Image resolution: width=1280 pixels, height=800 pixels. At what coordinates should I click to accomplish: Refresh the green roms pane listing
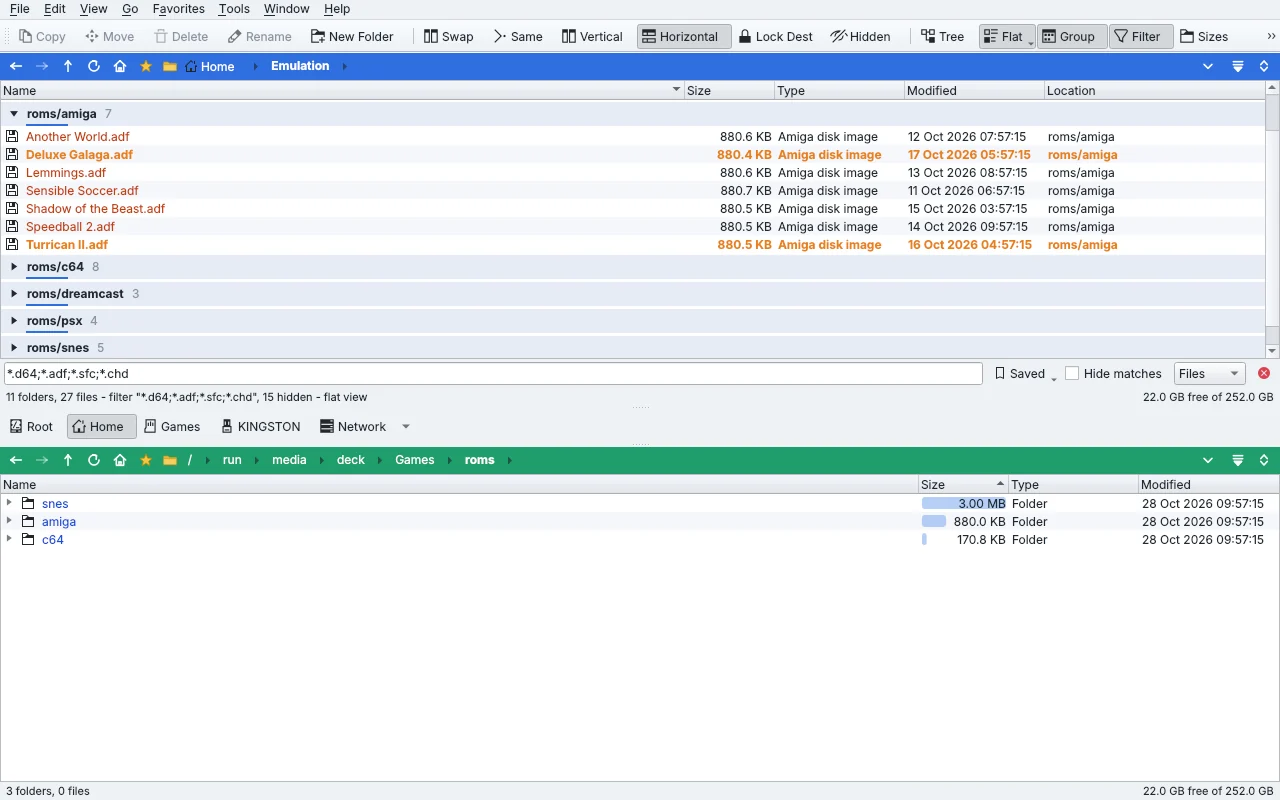tap(94, 460)
